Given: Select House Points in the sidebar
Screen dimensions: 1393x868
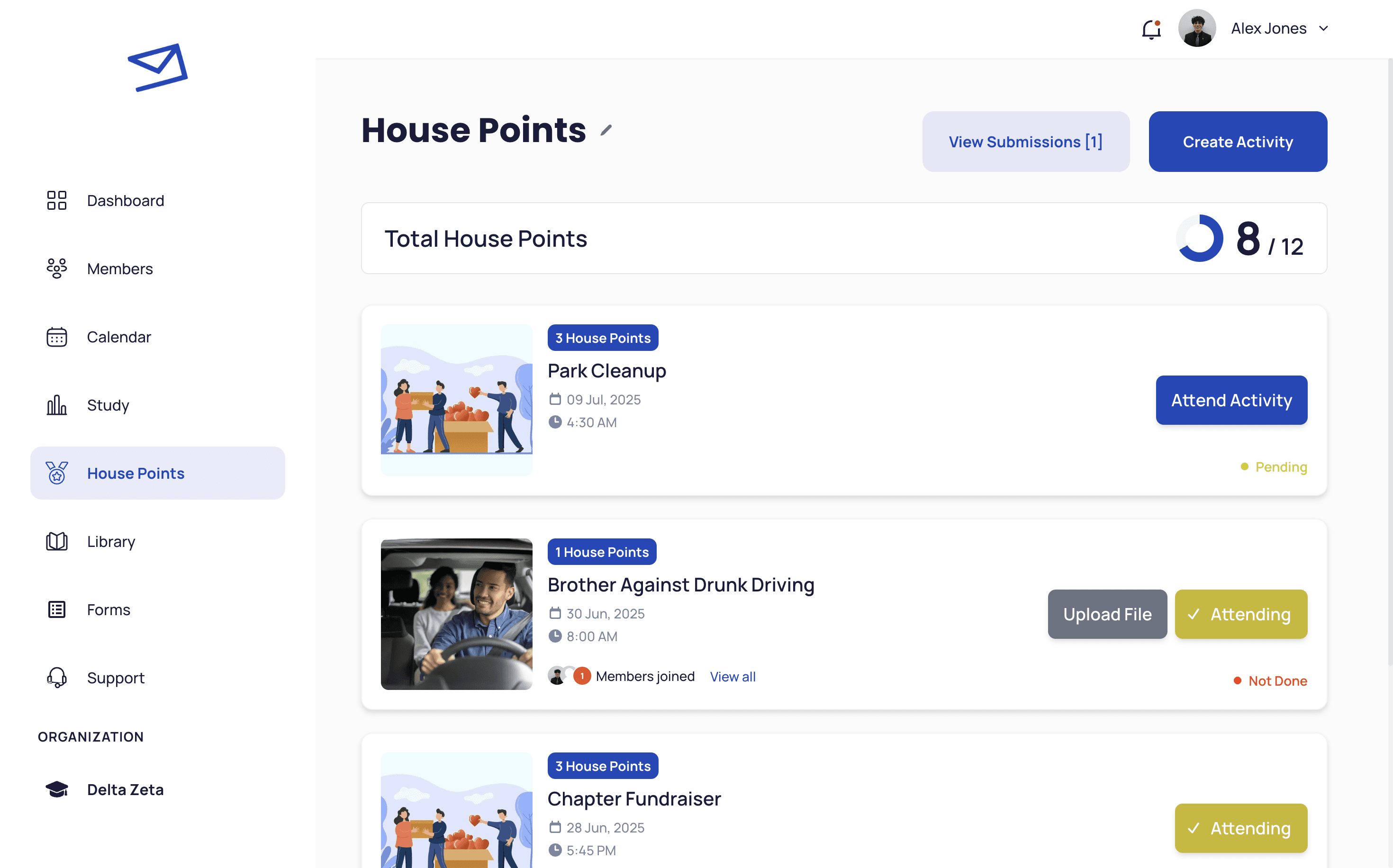Looking at the screenshot, I should click(x=136, y=473).
